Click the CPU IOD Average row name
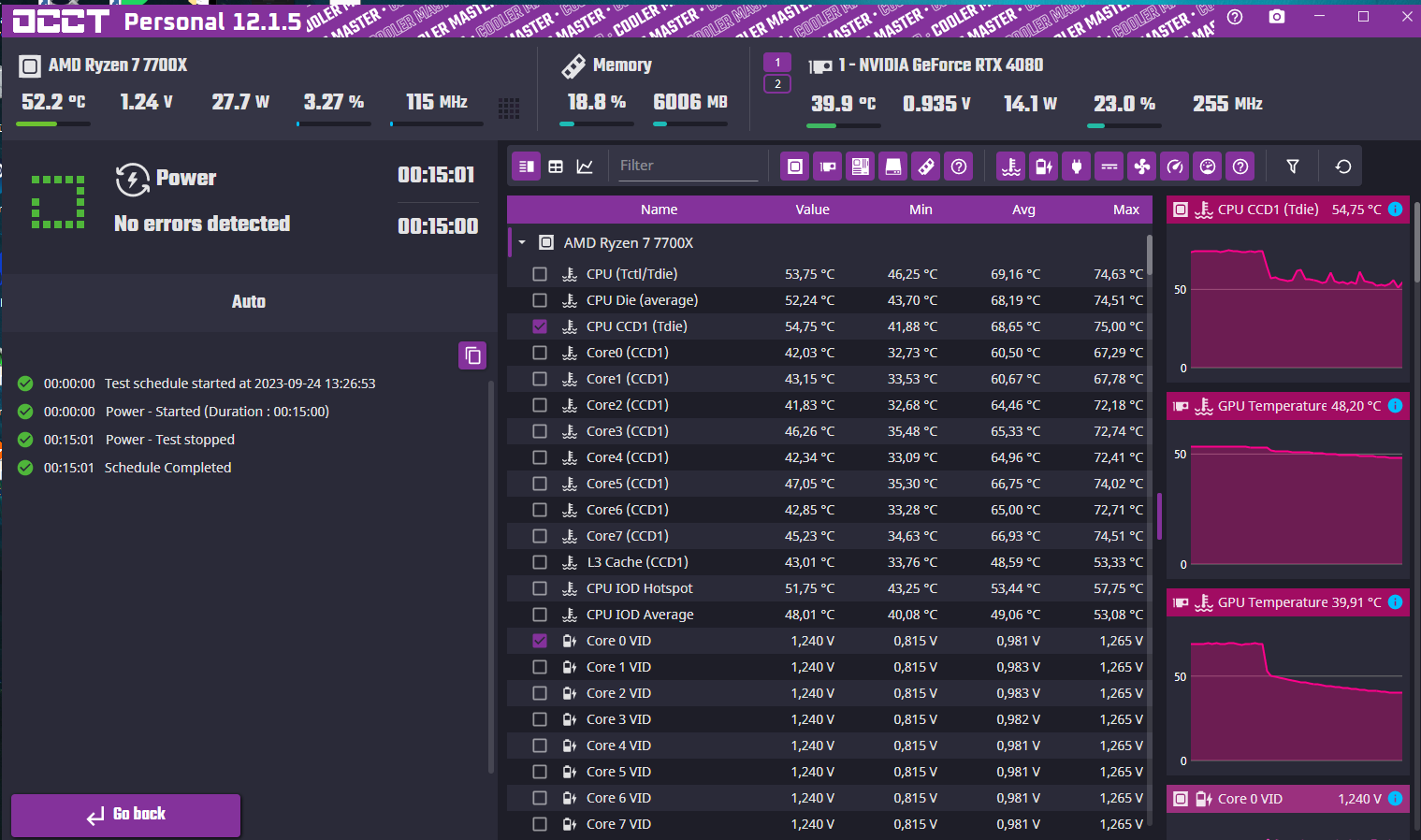This screenshot has height=840, width=1421. point(640,615)
